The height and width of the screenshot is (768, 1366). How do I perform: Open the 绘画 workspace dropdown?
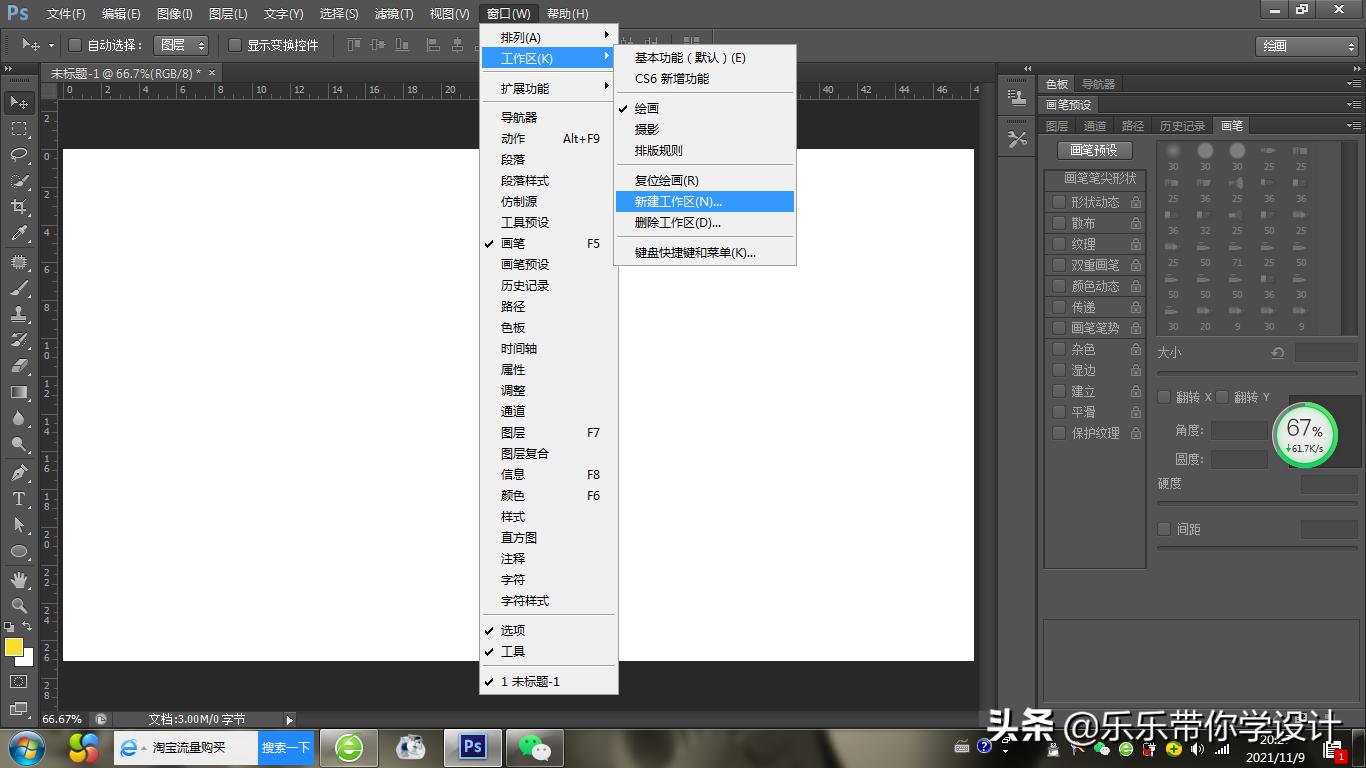tap(1306, 46)
